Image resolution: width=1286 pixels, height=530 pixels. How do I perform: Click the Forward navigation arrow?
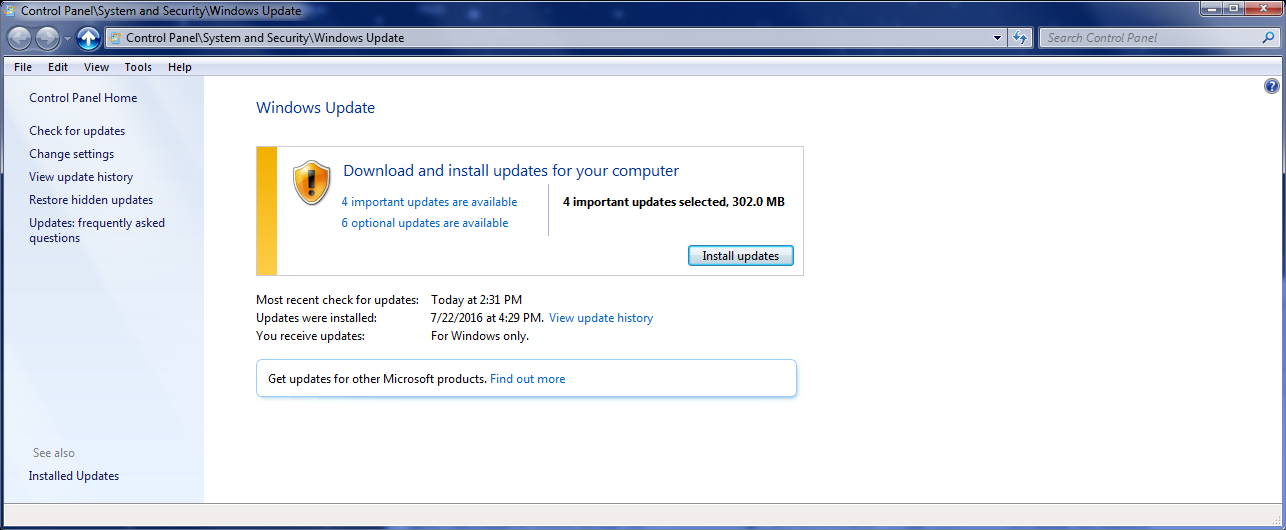tap(47, 38)
